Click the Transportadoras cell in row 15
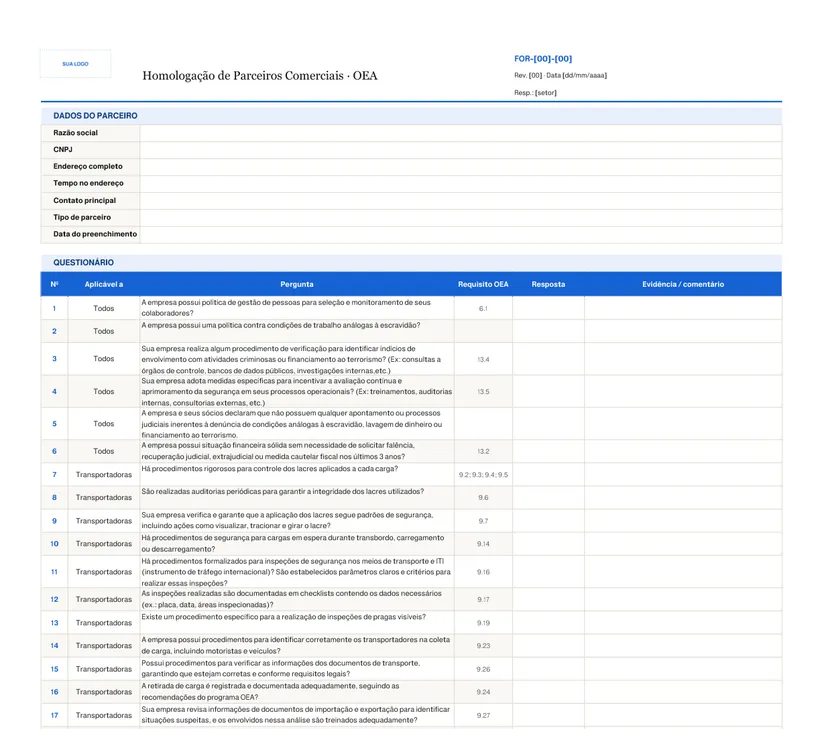Image resolution: width=832 pixels, height=729 pixels. point(103,669)
